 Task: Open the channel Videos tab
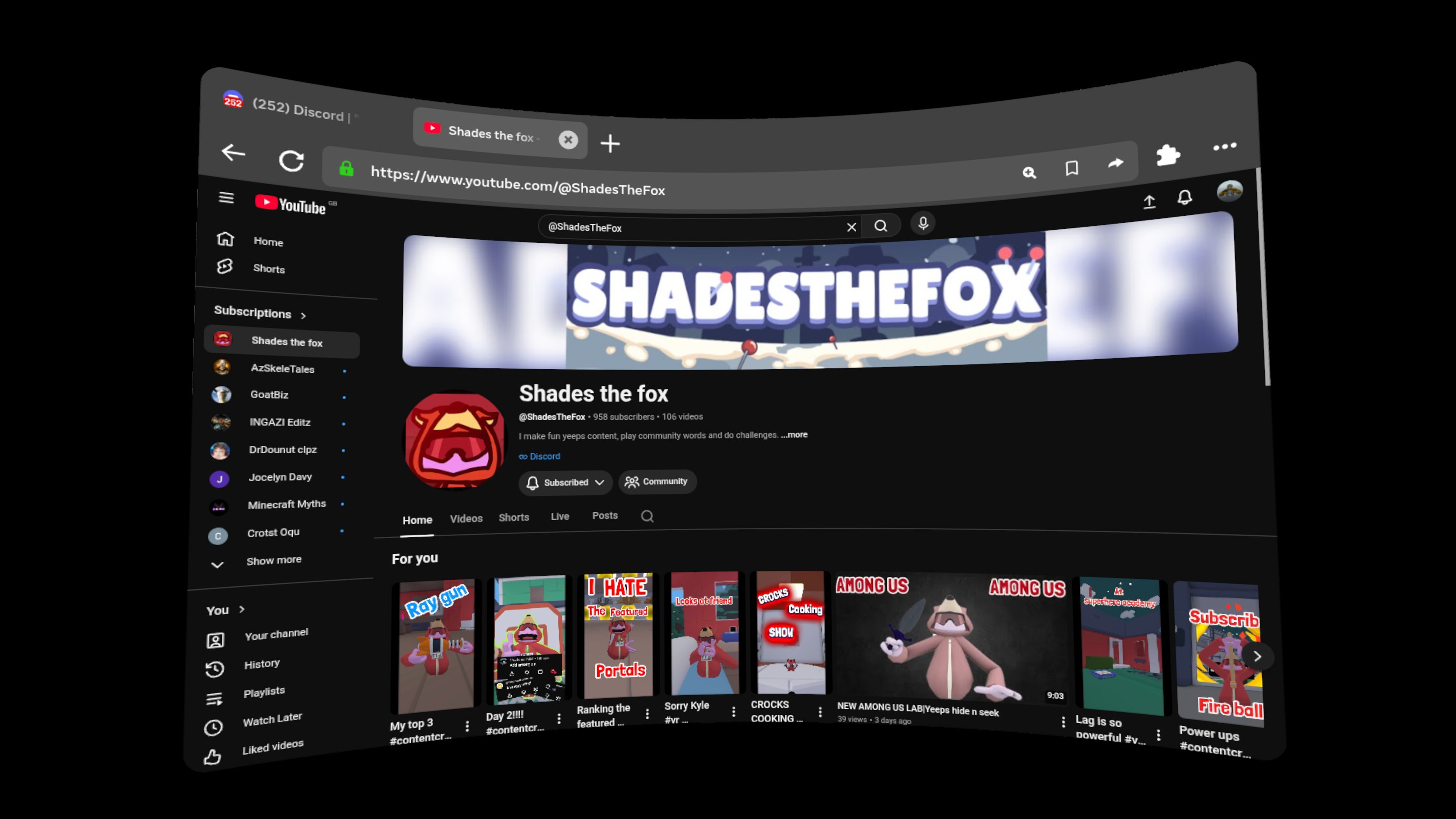pos(466,518)
